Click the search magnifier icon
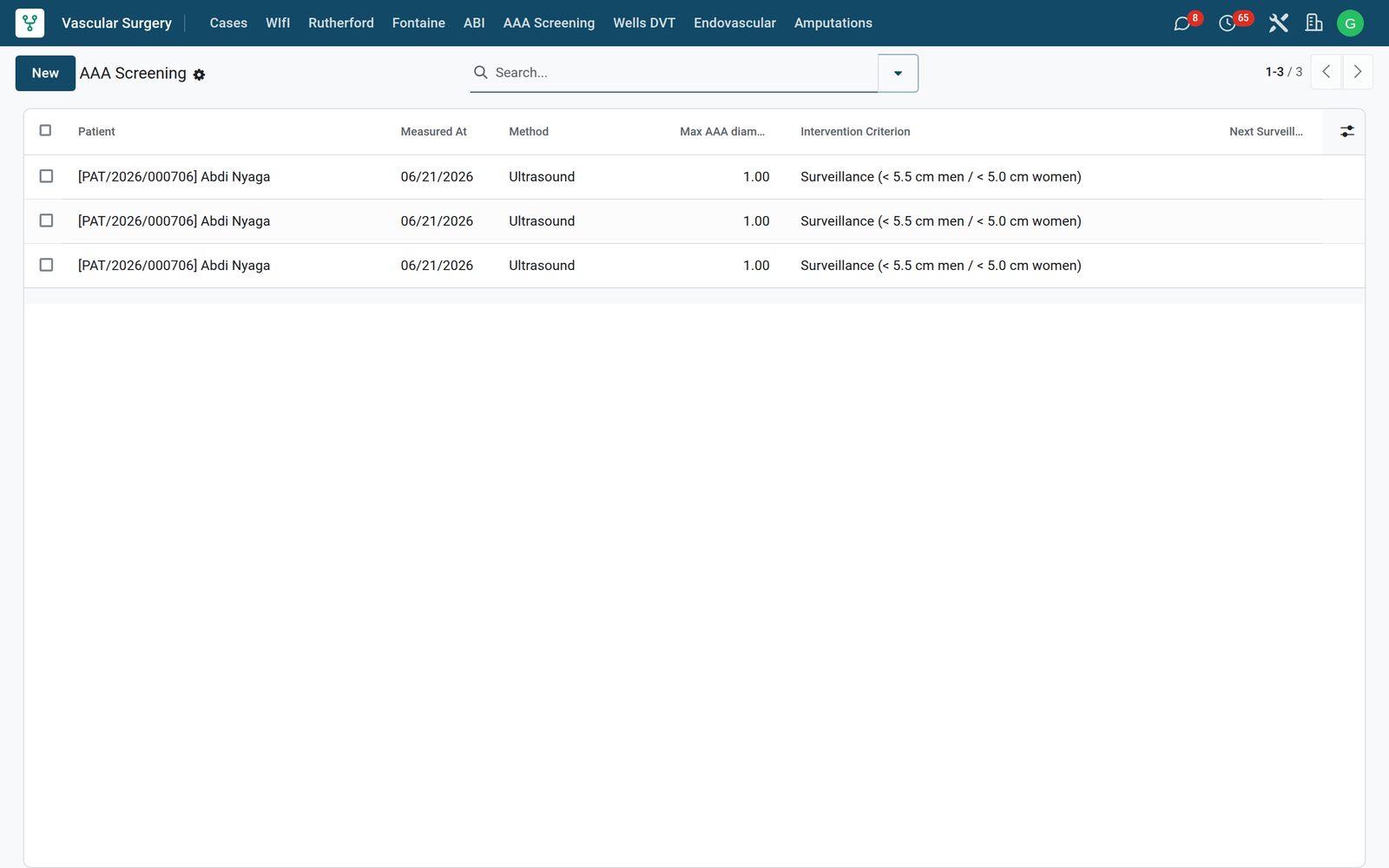Image resolution: width=1389 pixels, height=868 pixels. [480, 72]
